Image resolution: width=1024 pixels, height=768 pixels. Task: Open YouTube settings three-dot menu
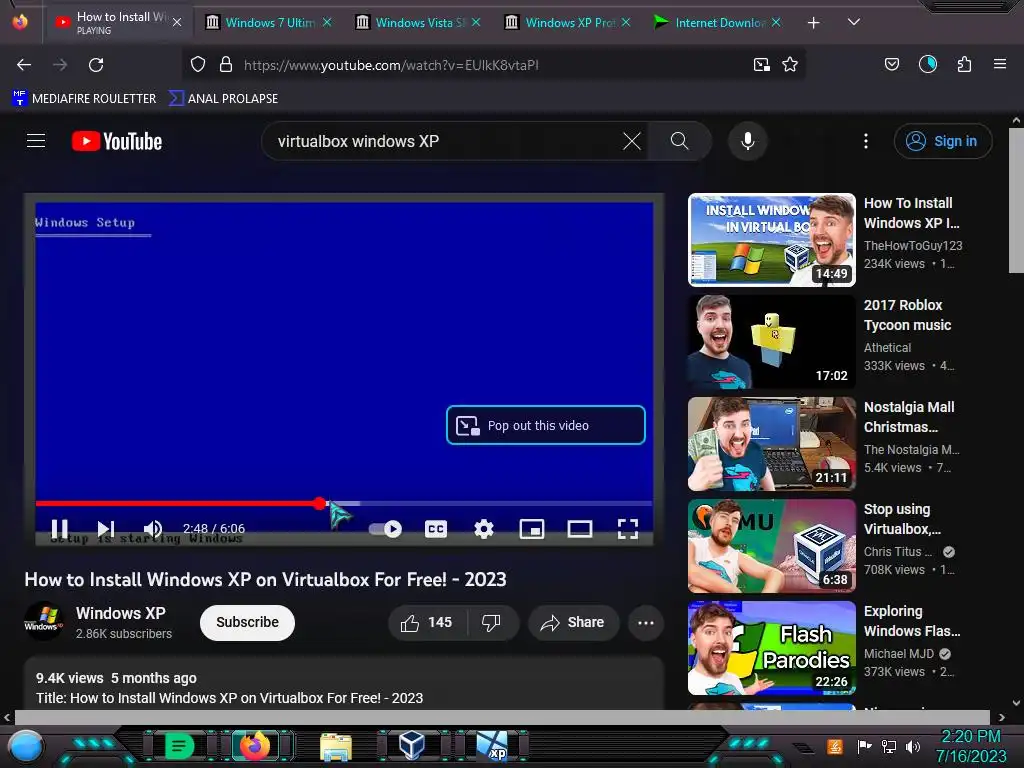click(866, 141)
